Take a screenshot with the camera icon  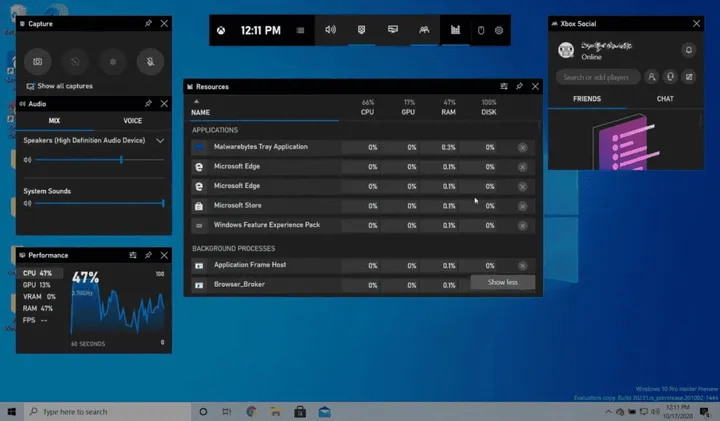coord(38,61)
